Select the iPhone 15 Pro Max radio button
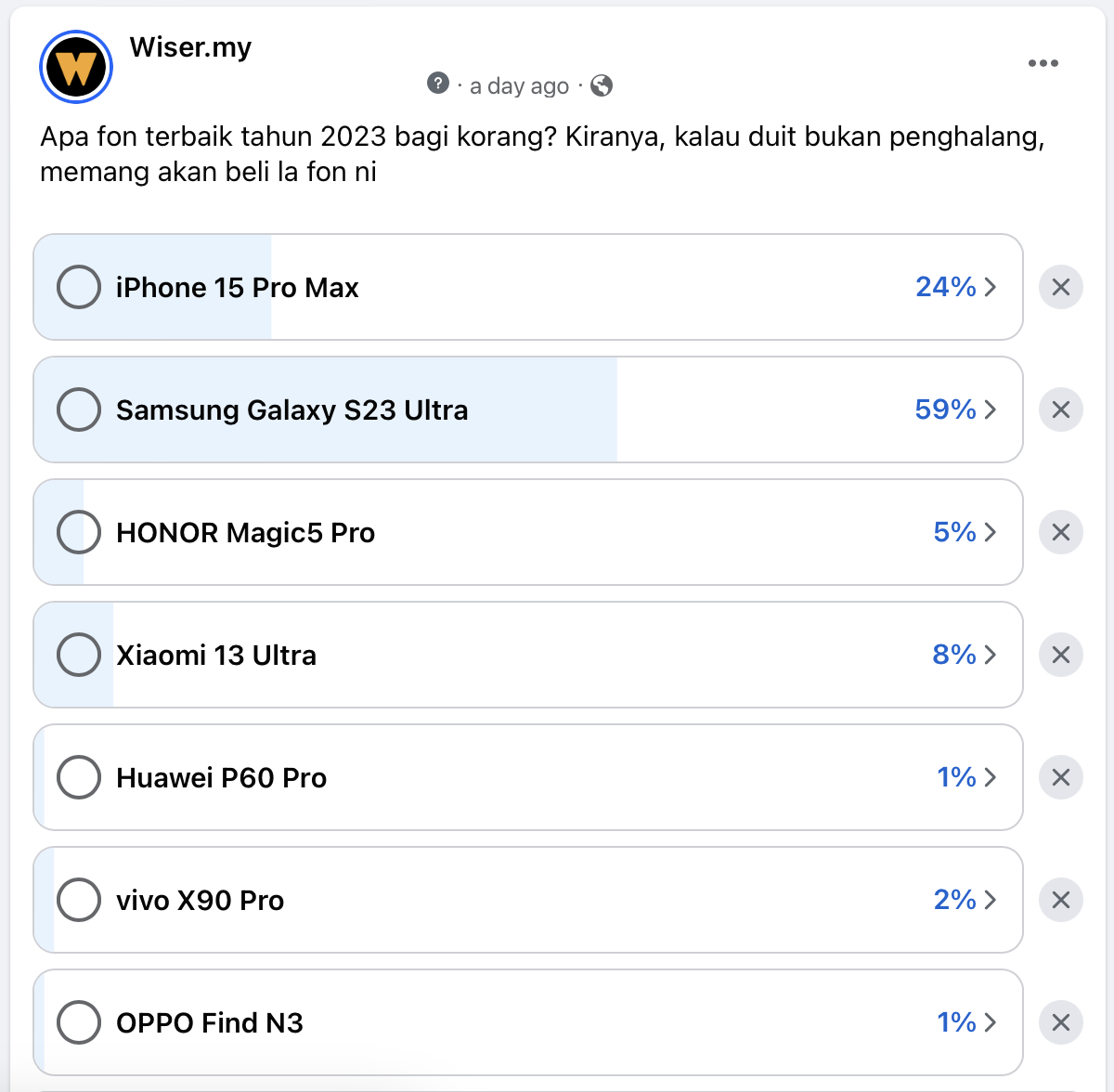The image size is (1114, 1092). (79, 287)
